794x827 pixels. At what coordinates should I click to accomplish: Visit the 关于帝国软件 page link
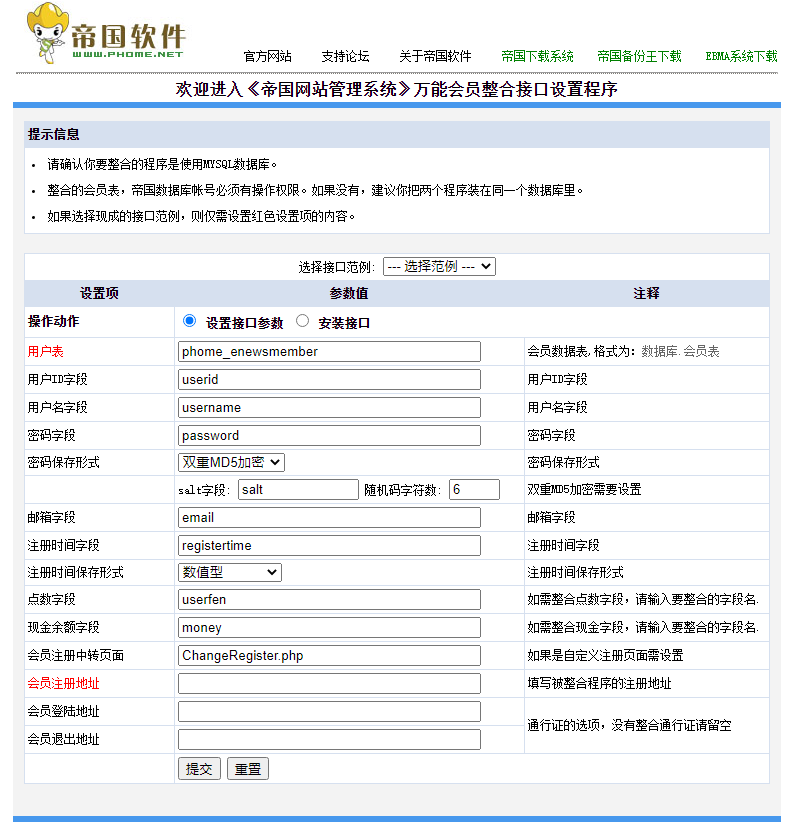point(435,56)
